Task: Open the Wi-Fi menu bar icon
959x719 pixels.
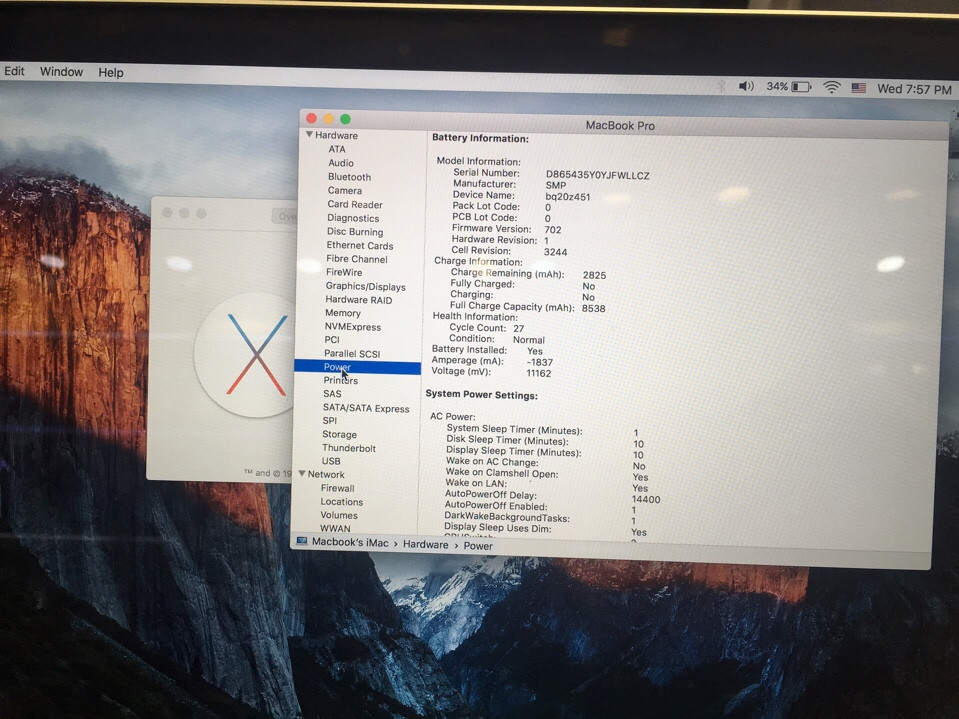Action: pos(832,87)
